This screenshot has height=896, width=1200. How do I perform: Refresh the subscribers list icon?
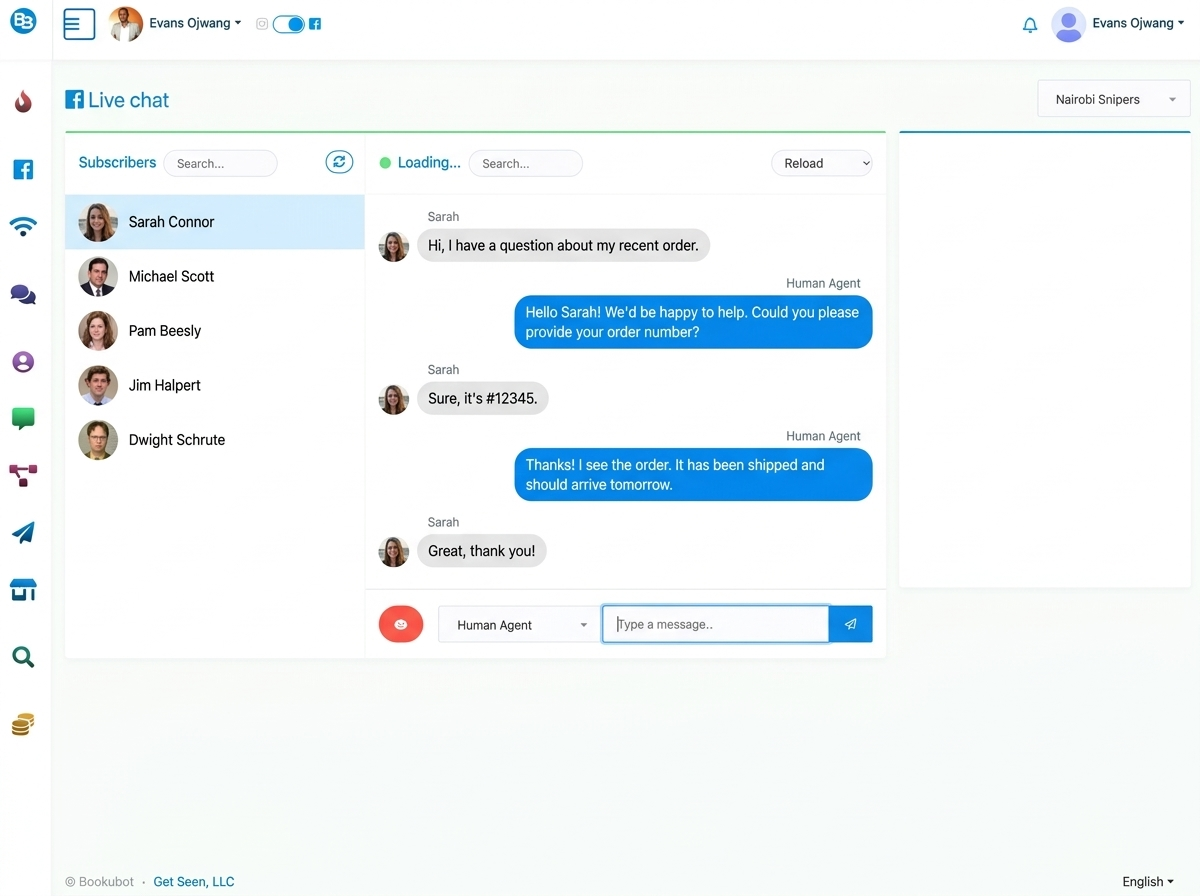tap(339, 162)
